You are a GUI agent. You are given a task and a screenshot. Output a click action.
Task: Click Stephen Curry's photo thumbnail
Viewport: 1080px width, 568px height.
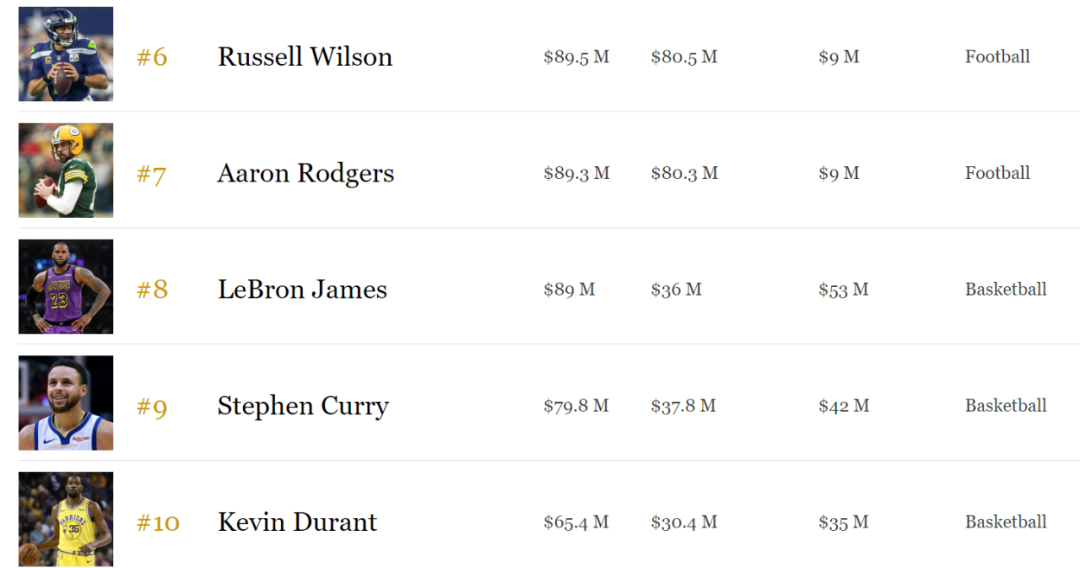(66, 403)
